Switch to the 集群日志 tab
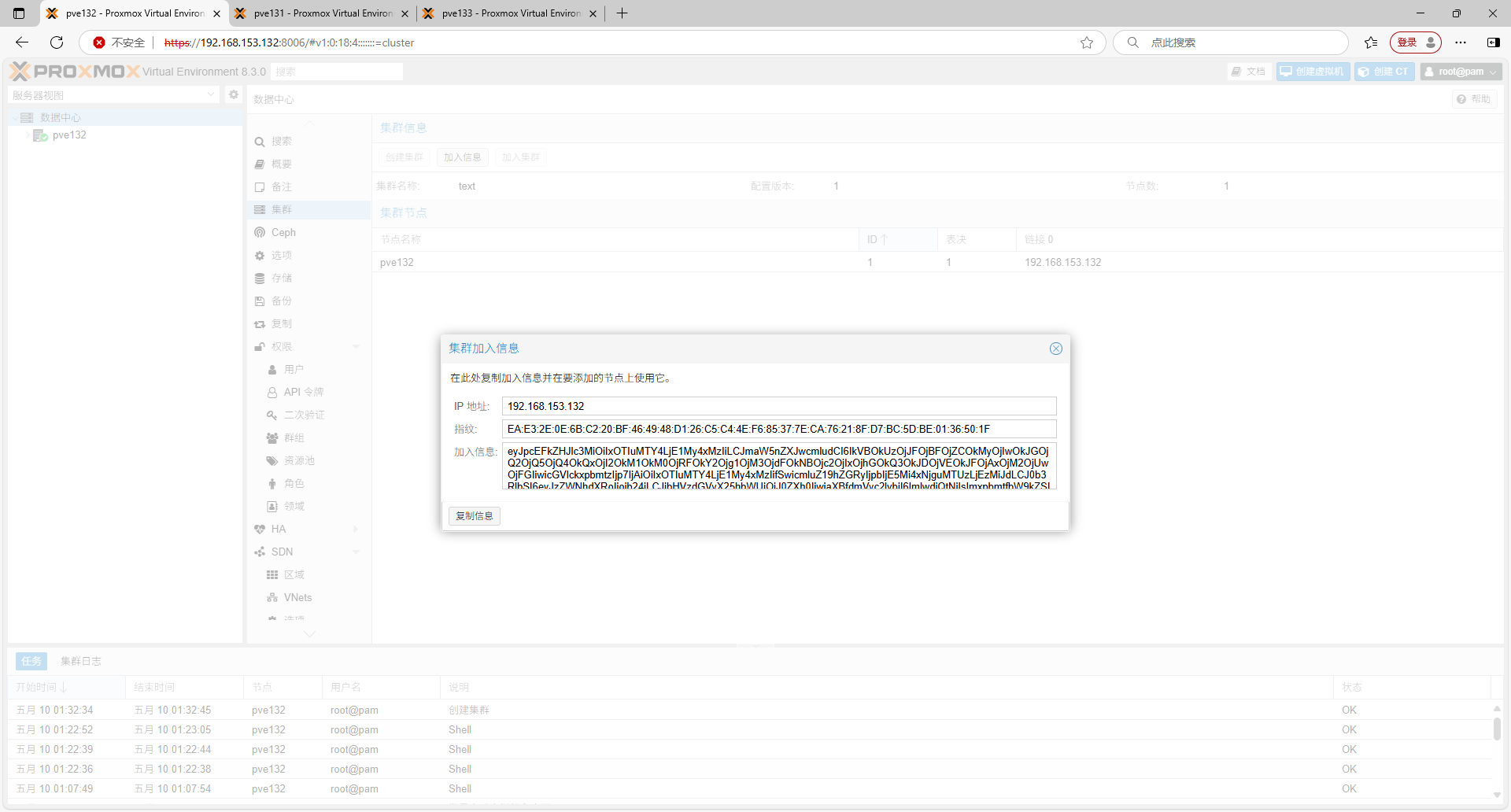 (x=81, y=662)
